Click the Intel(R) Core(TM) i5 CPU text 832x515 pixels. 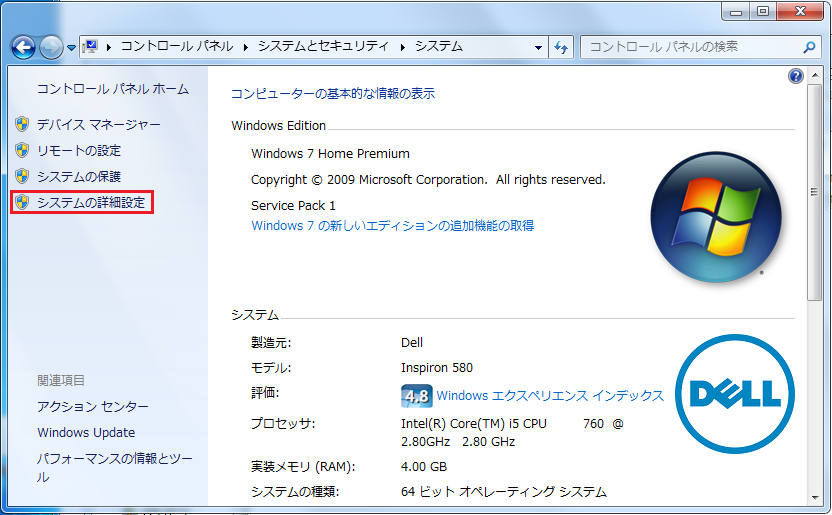tap(474, 424)
